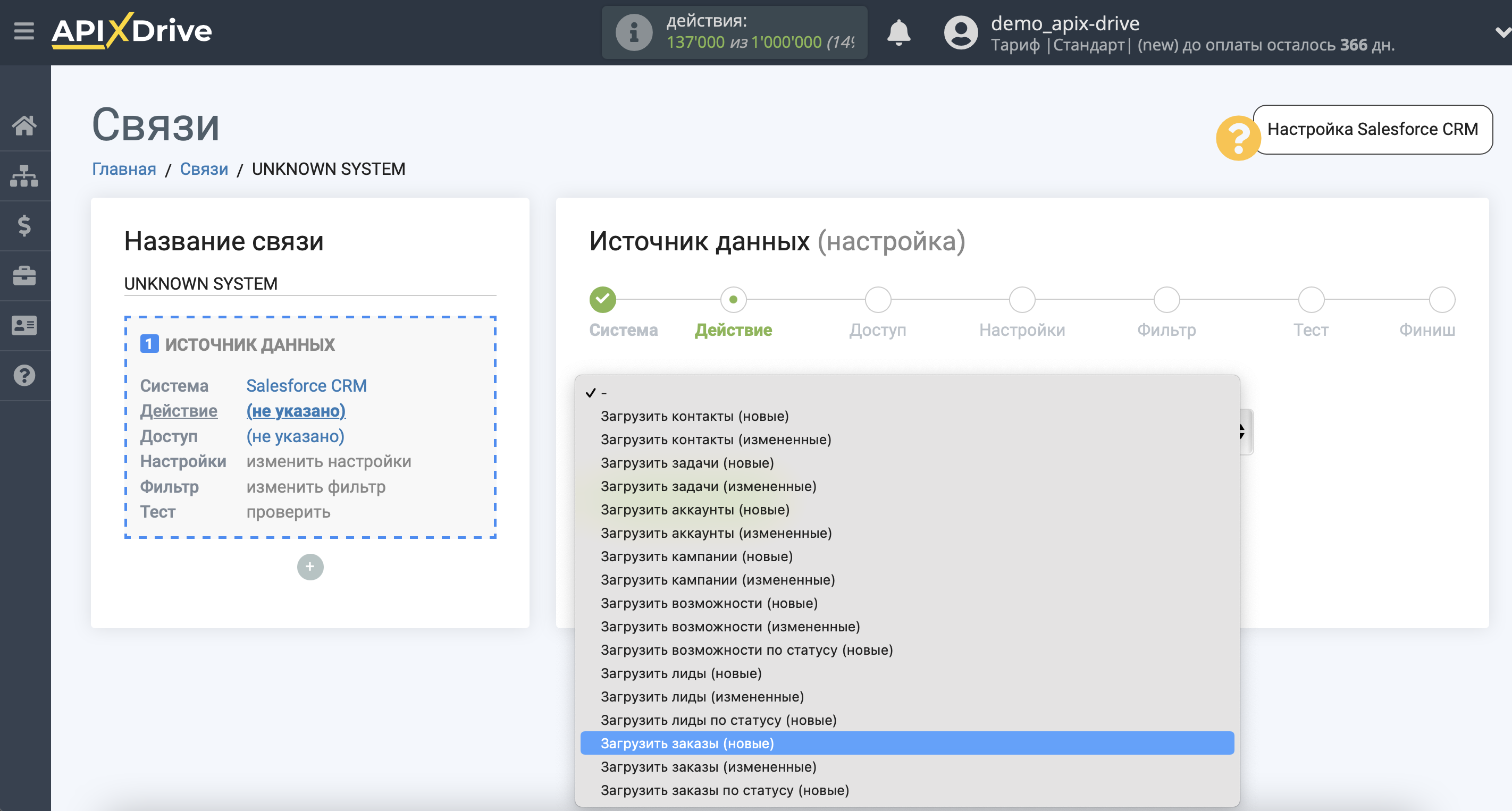Open the help question sidebar icon
This screenshot has height=811, width=1512.
(x=24, y=375)
